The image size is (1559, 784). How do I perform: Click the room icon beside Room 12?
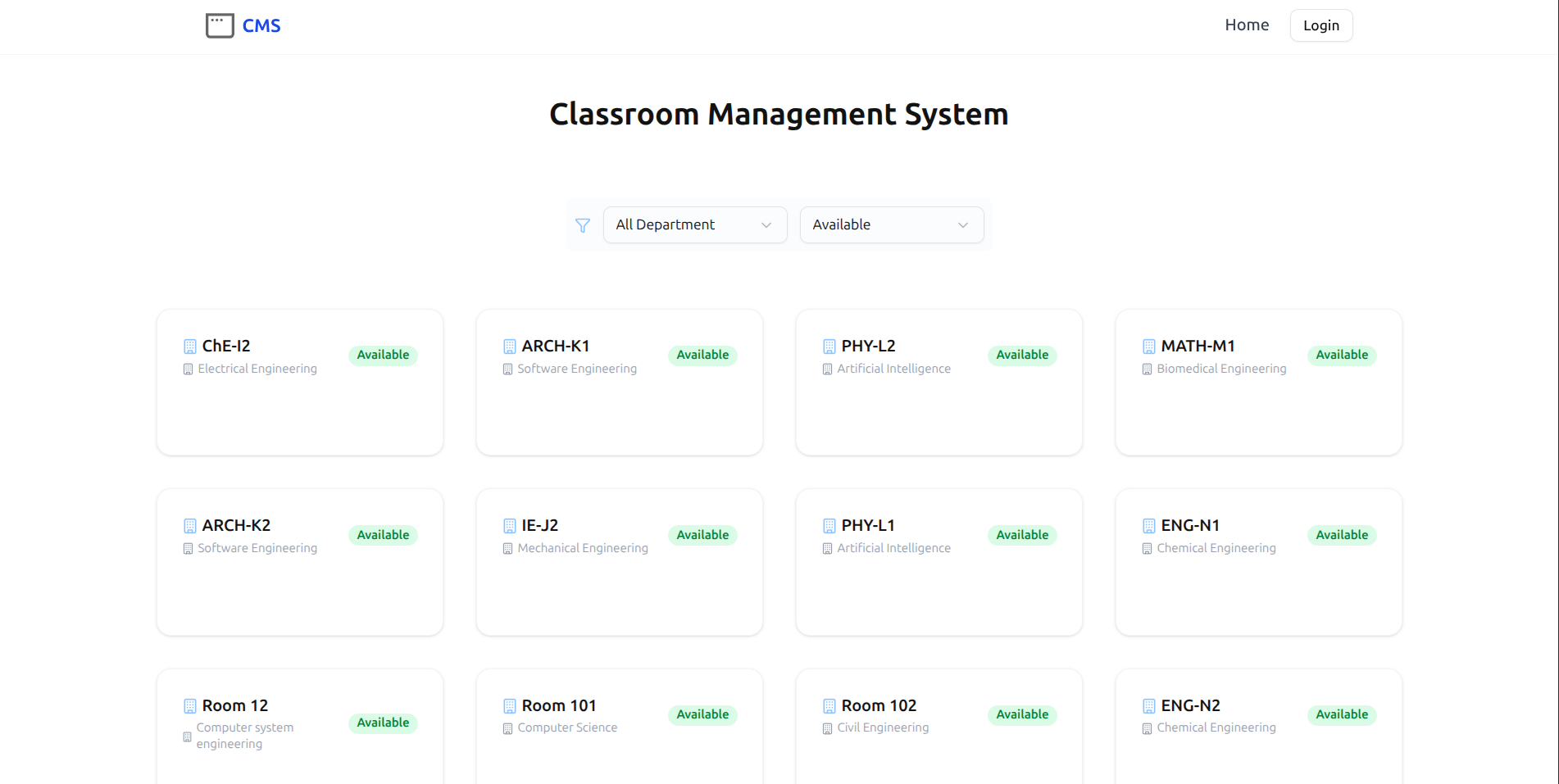190,706
